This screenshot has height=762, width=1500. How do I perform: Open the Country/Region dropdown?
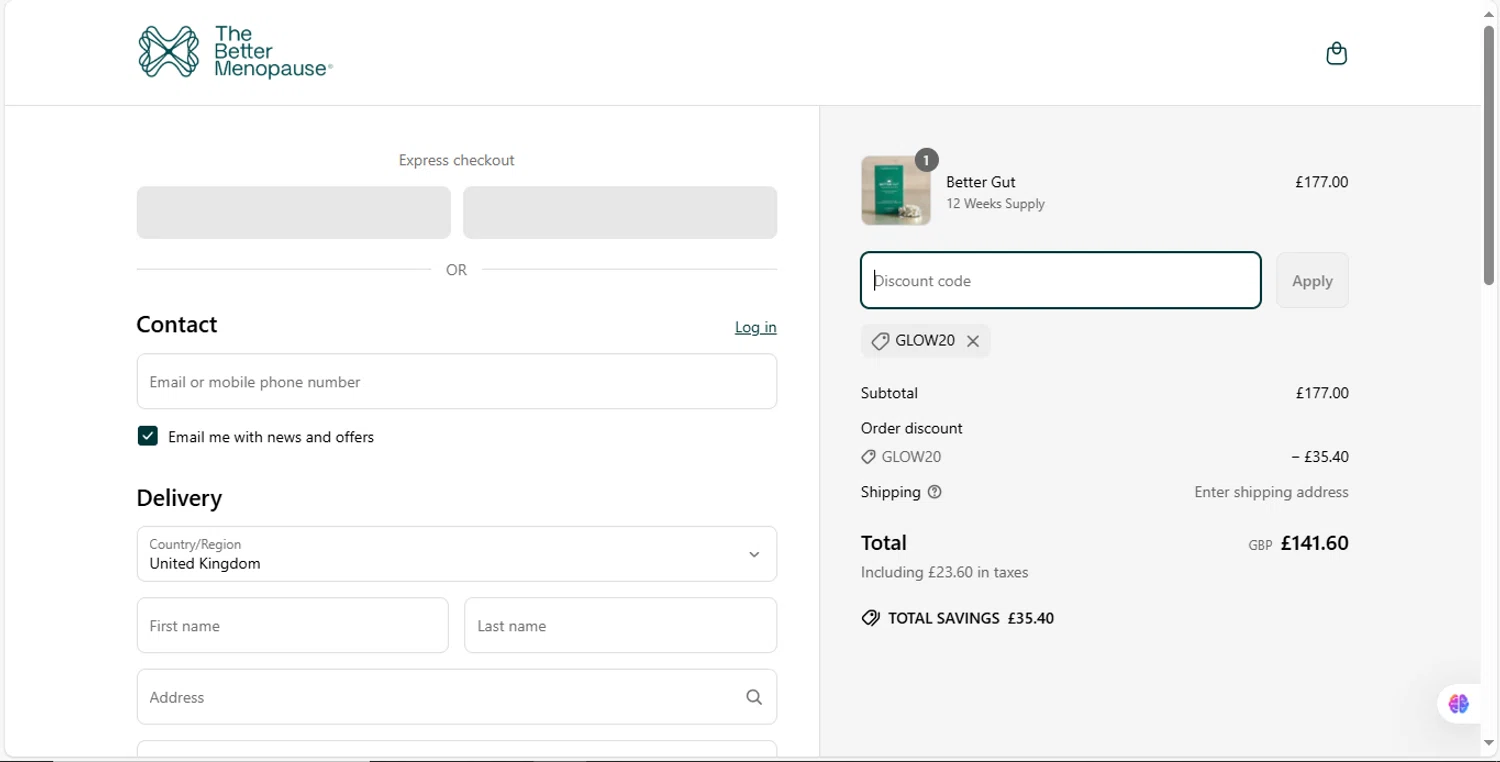[457, 554]
